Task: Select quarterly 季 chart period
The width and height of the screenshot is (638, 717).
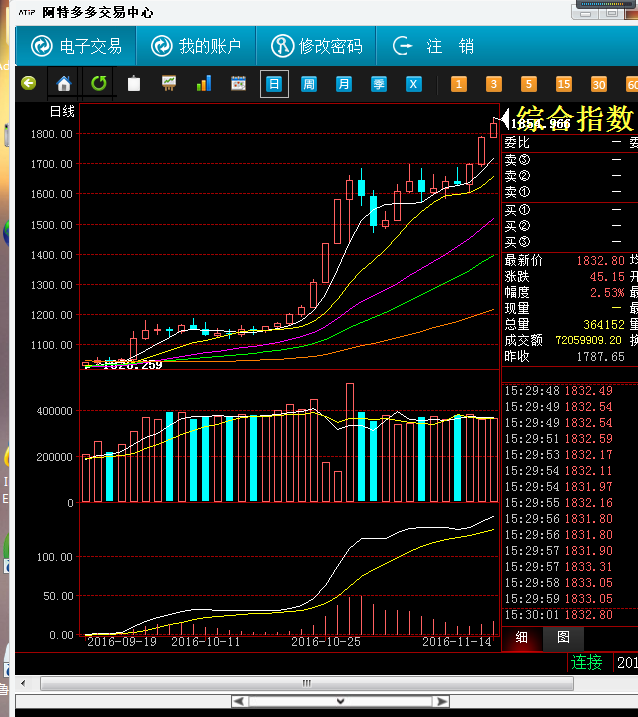Action: [x=379, y=84]
